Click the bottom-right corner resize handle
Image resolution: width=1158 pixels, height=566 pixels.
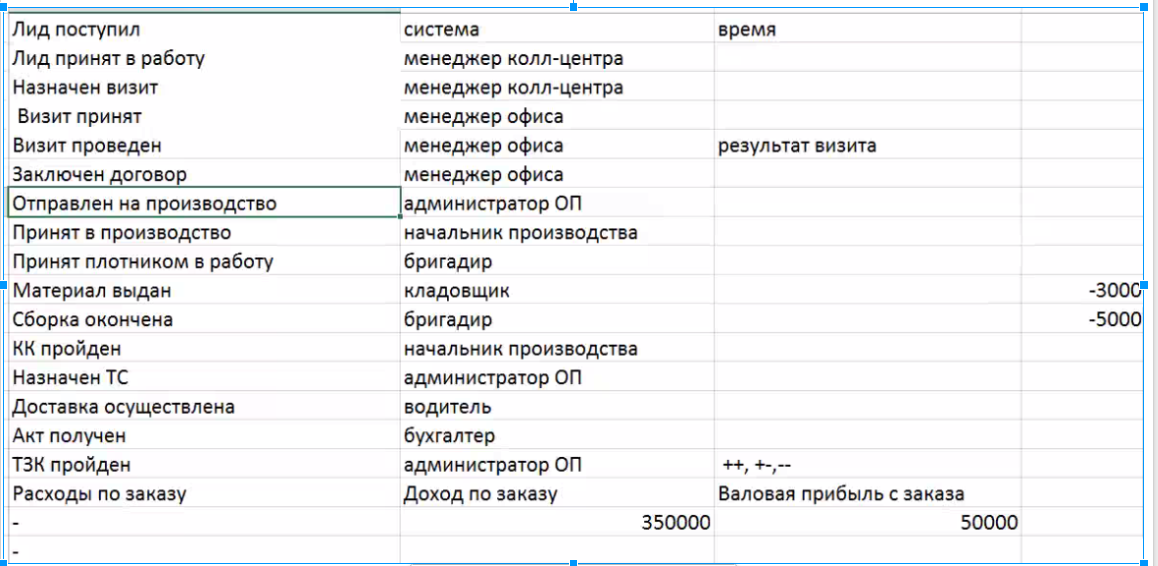(x=1144, y=562)
